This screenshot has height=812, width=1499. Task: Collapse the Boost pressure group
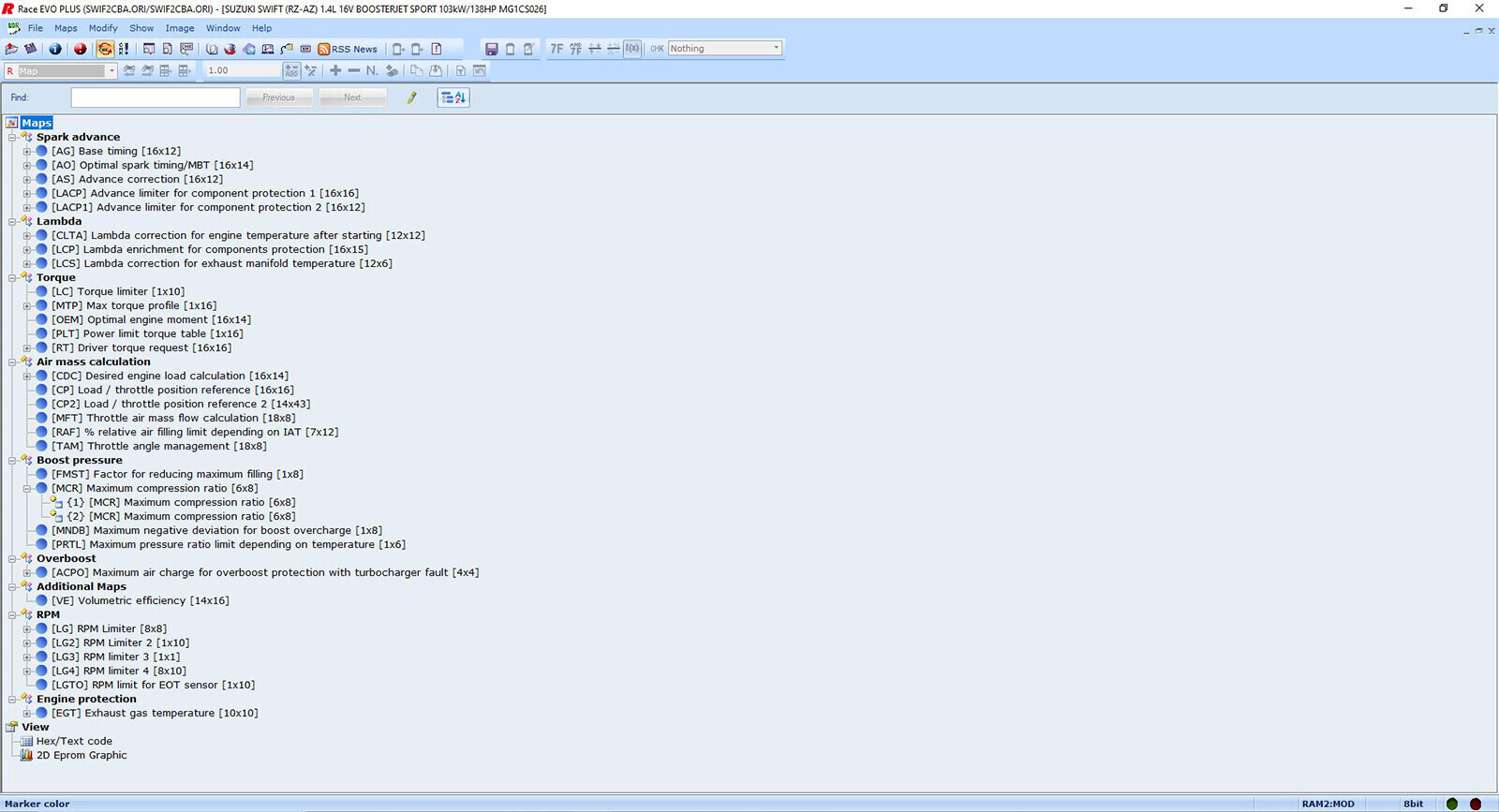pos(12,460)
